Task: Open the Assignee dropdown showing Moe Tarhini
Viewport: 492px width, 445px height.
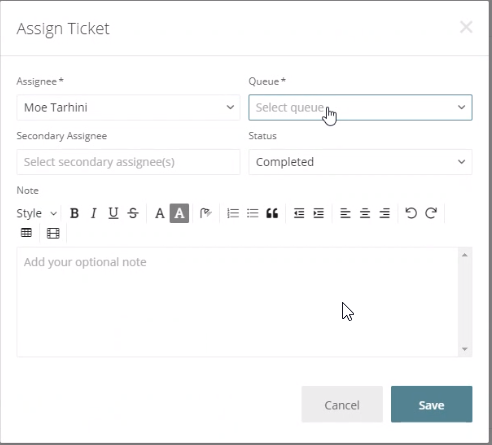Action: [128, 107]
